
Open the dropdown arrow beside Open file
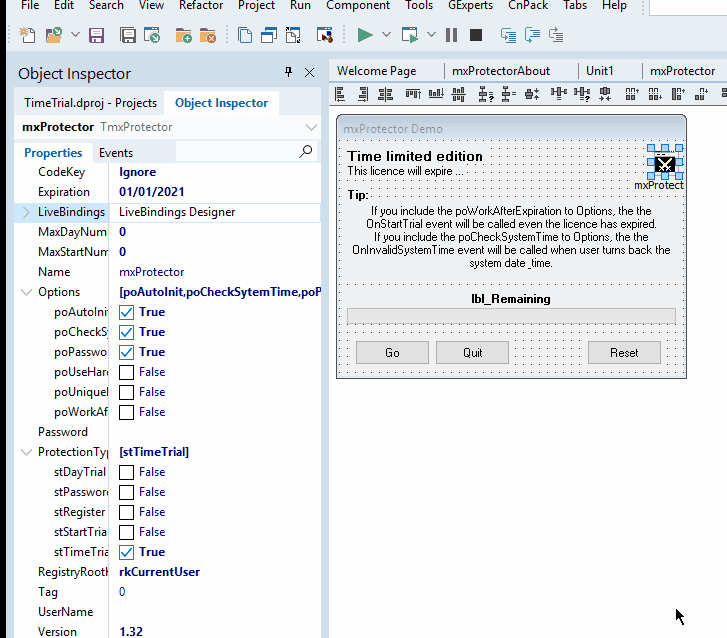75,35
